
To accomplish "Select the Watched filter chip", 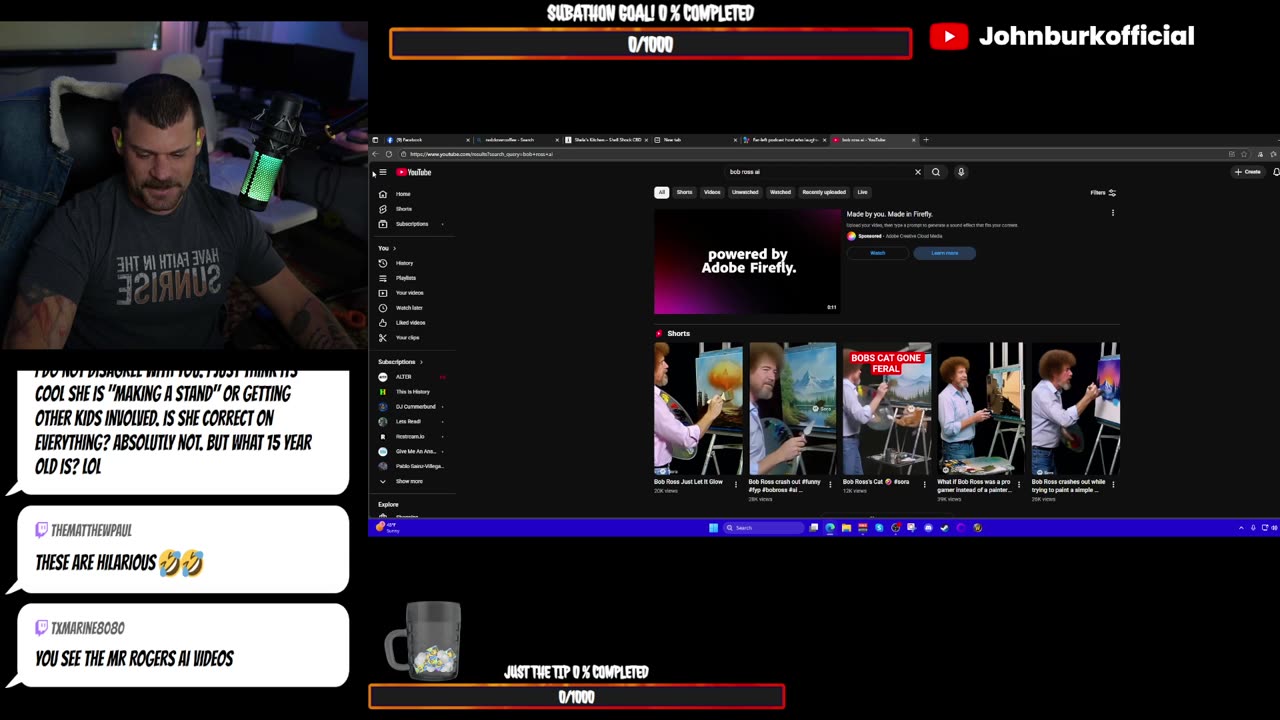I will [780, 192].
